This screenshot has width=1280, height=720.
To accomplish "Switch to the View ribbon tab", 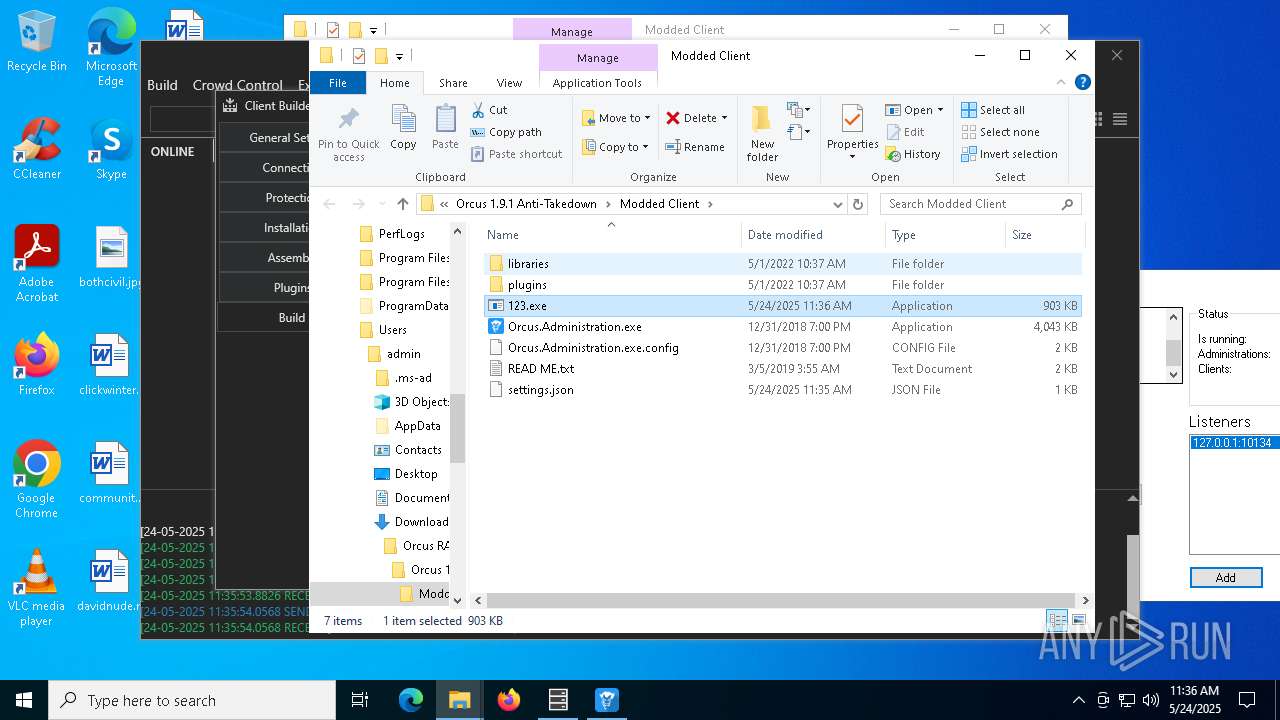I will tap(509, 83).
